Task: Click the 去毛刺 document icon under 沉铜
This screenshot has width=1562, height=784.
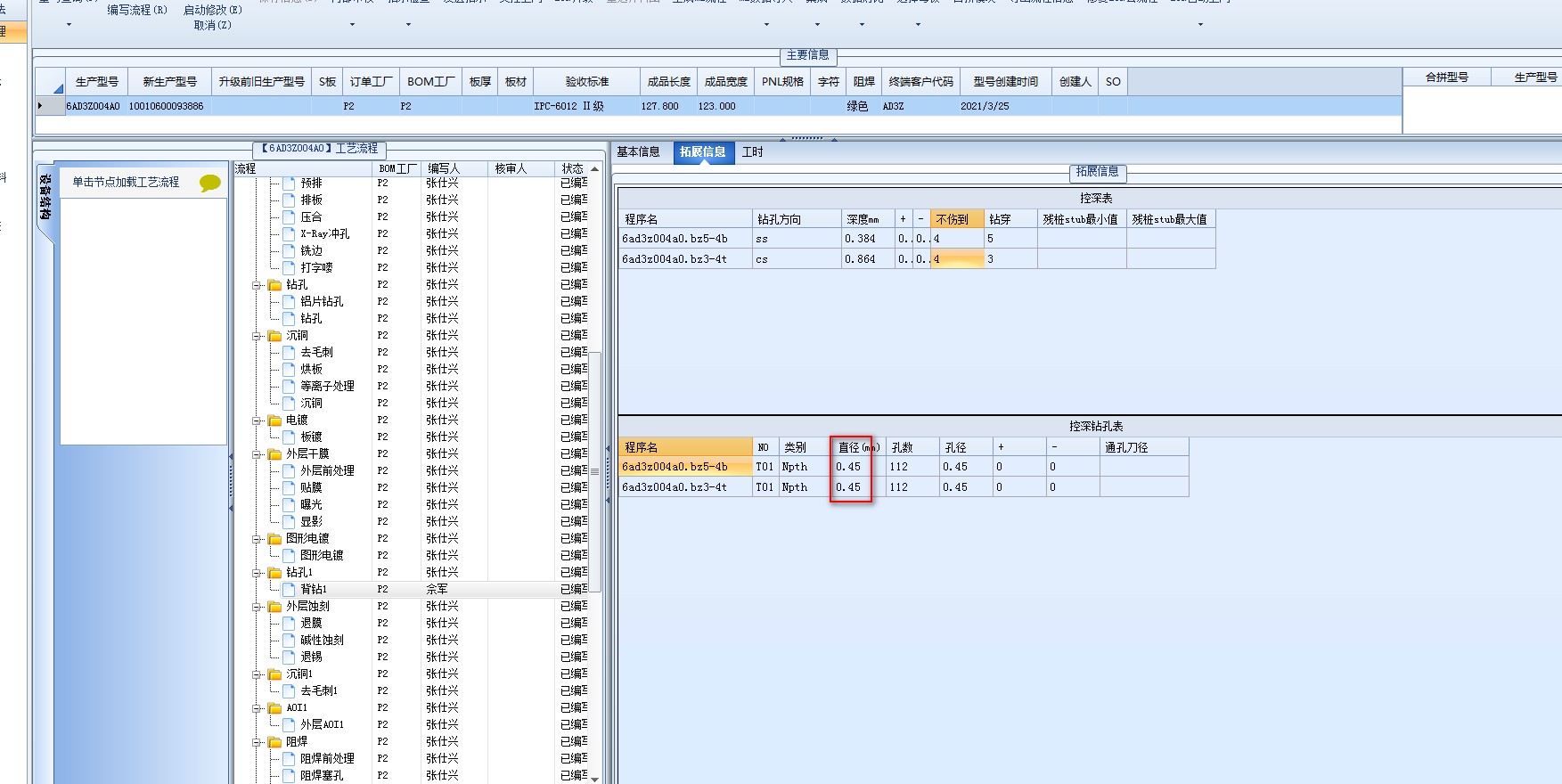Action: pyautogui.click(x=289, y=352)
